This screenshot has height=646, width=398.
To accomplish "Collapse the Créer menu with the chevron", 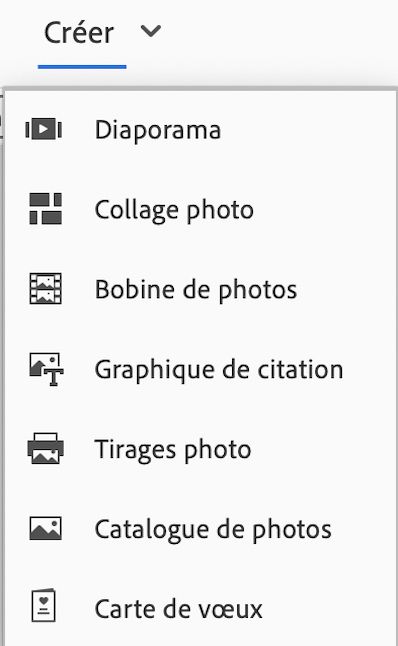I will pos(151,31).
